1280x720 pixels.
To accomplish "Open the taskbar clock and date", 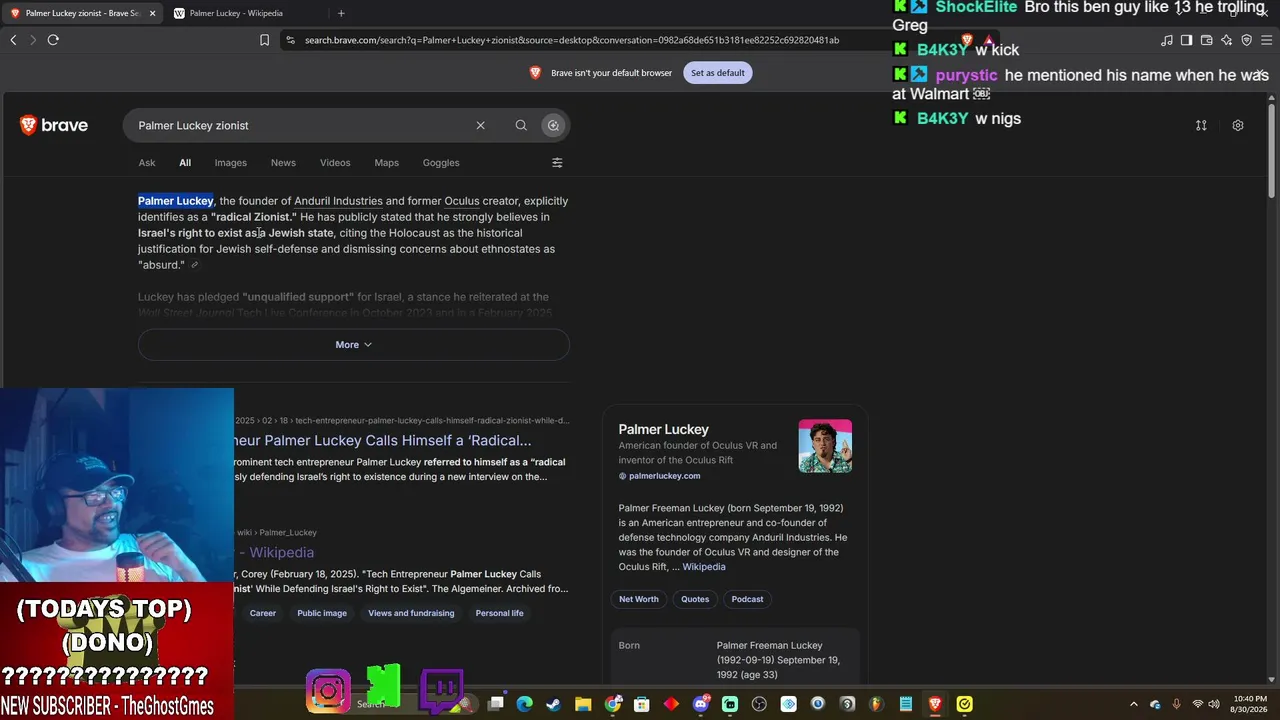I will coord(1250,704).
